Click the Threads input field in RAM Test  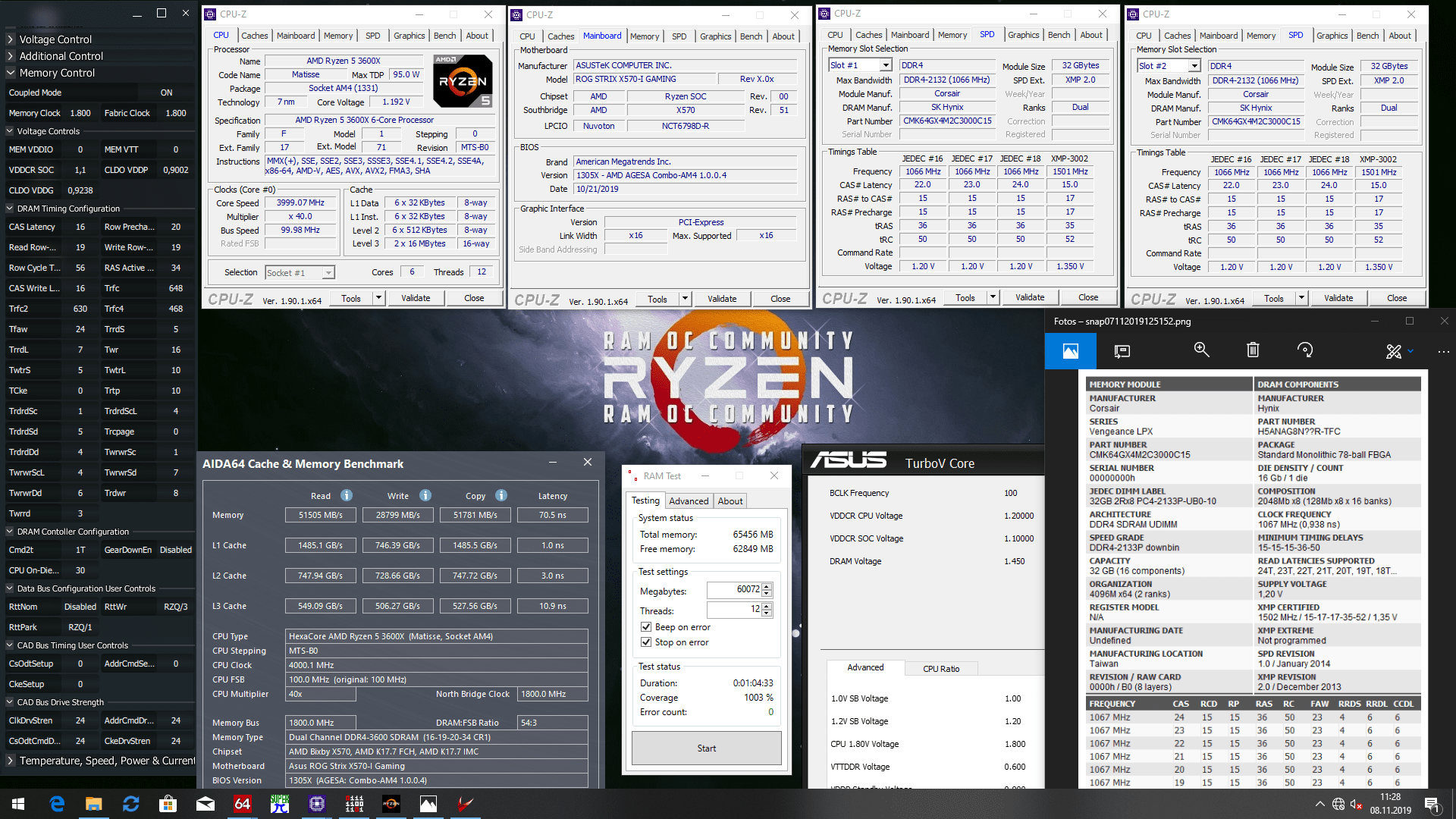coord(733,610)
